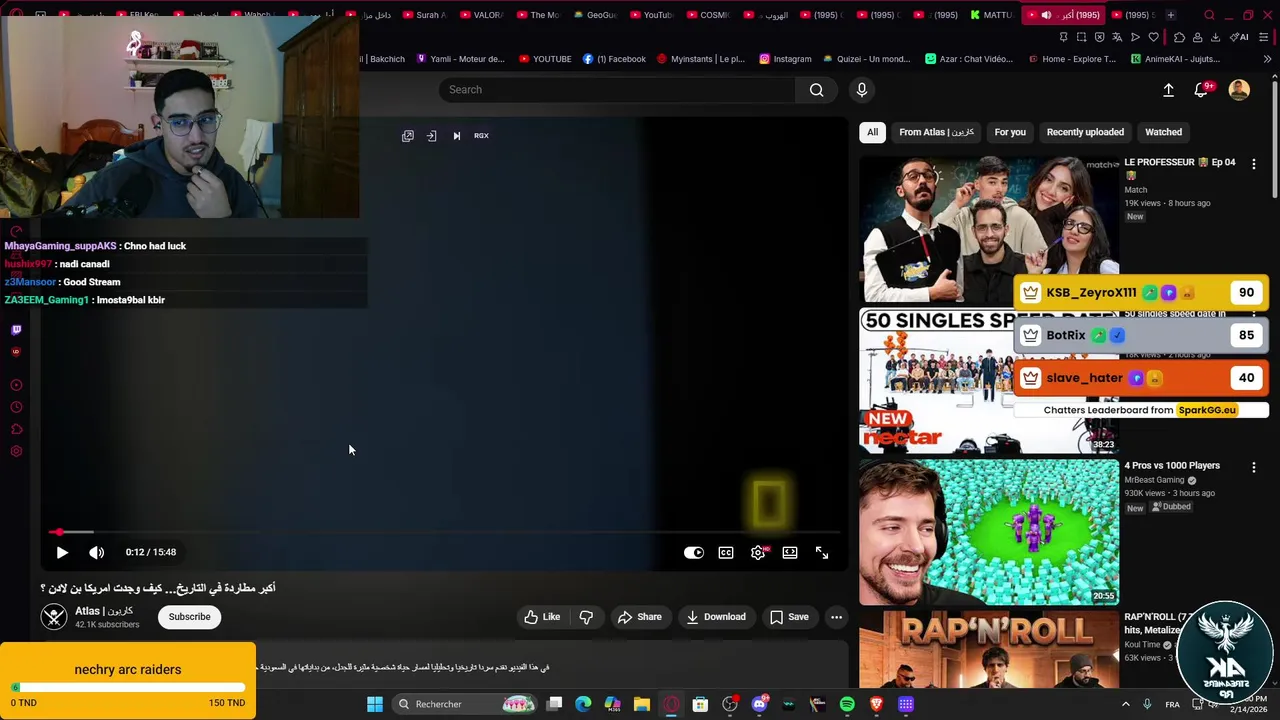The width and height of the screenshot is (1280, 720).
Task: Click the browser tab search magnifier
Action: (x=1209, y=15)
